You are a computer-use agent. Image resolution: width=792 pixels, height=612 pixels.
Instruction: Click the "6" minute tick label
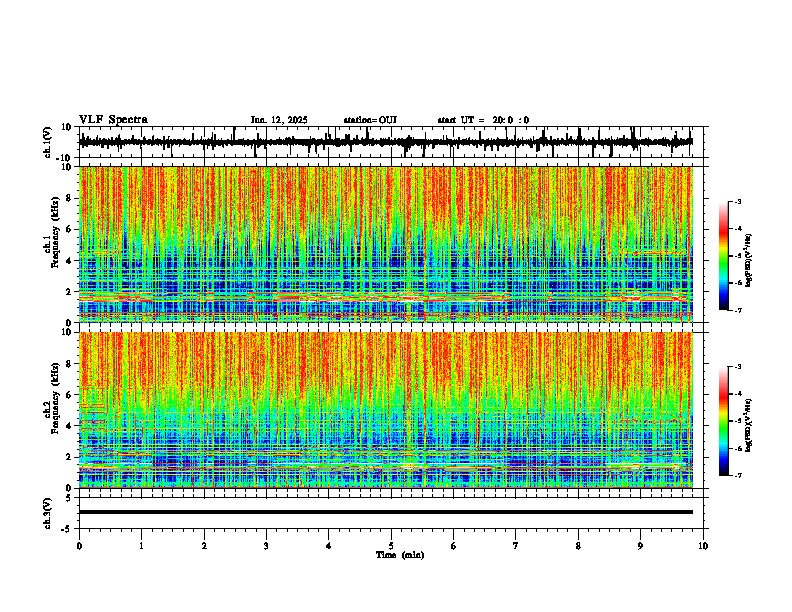coord(453,546)
